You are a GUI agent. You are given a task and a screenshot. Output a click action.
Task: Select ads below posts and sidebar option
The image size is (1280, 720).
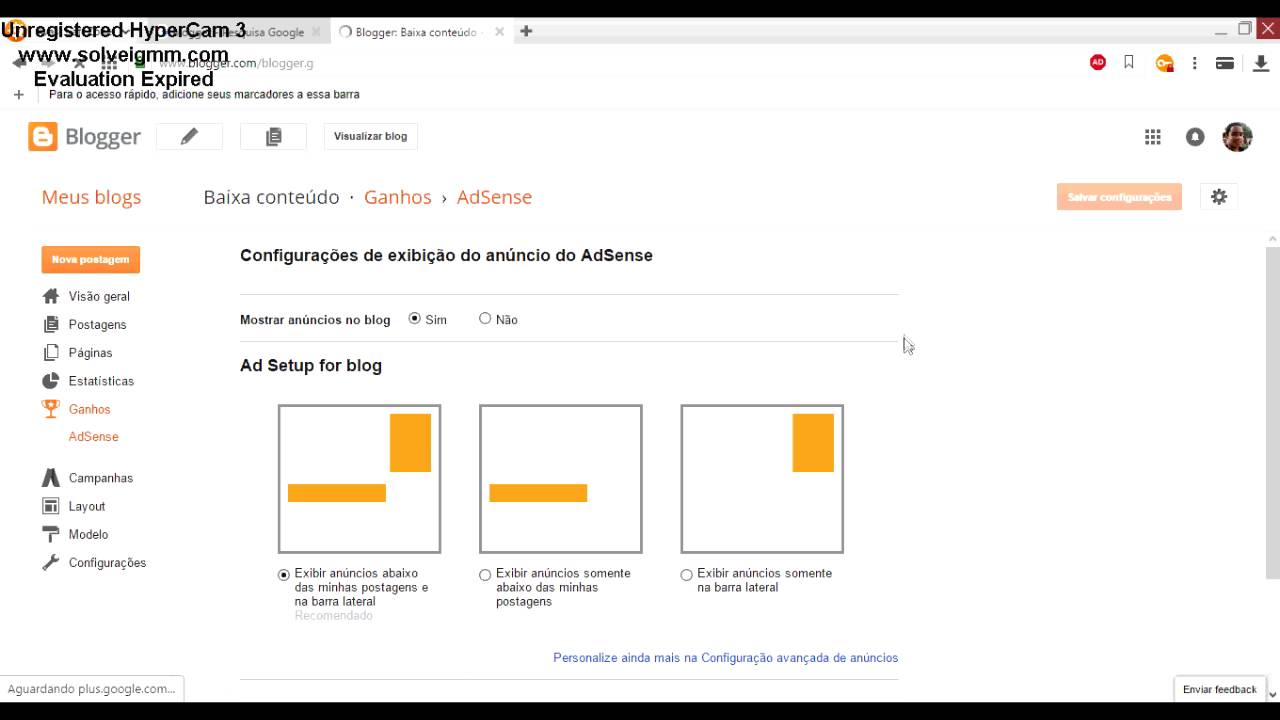[x=284, y=575]
